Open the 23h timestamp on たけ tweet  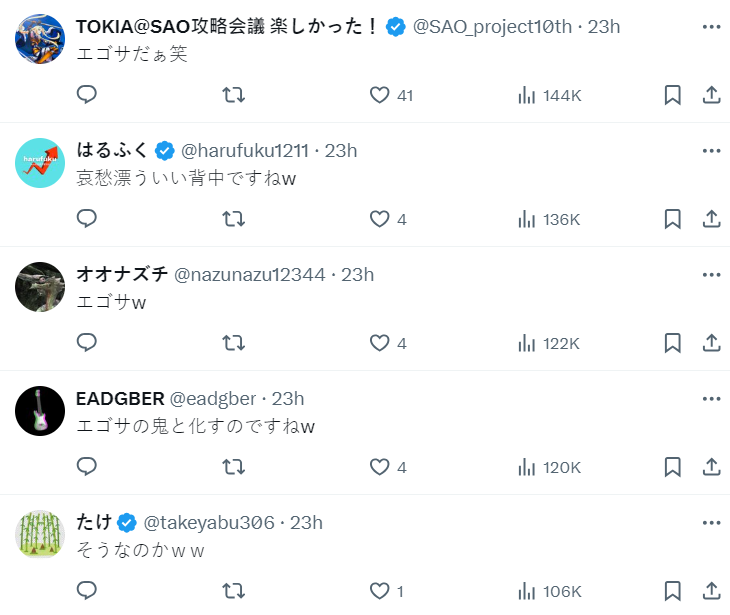click(306, 523)
